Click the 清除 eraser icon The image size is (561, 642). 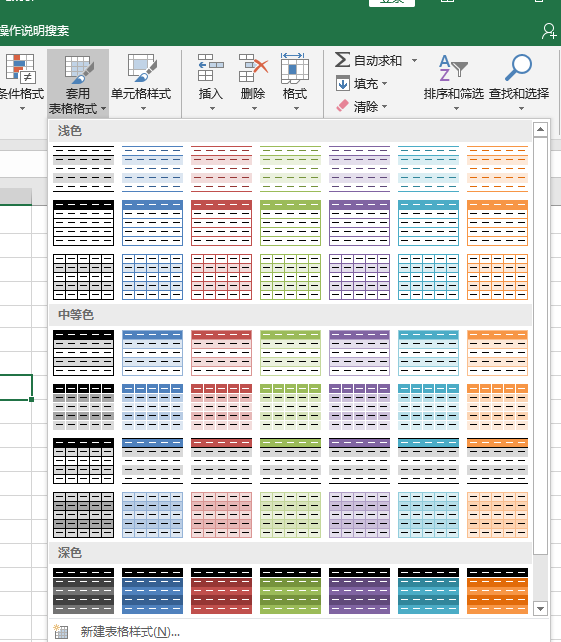pos(342,106)
